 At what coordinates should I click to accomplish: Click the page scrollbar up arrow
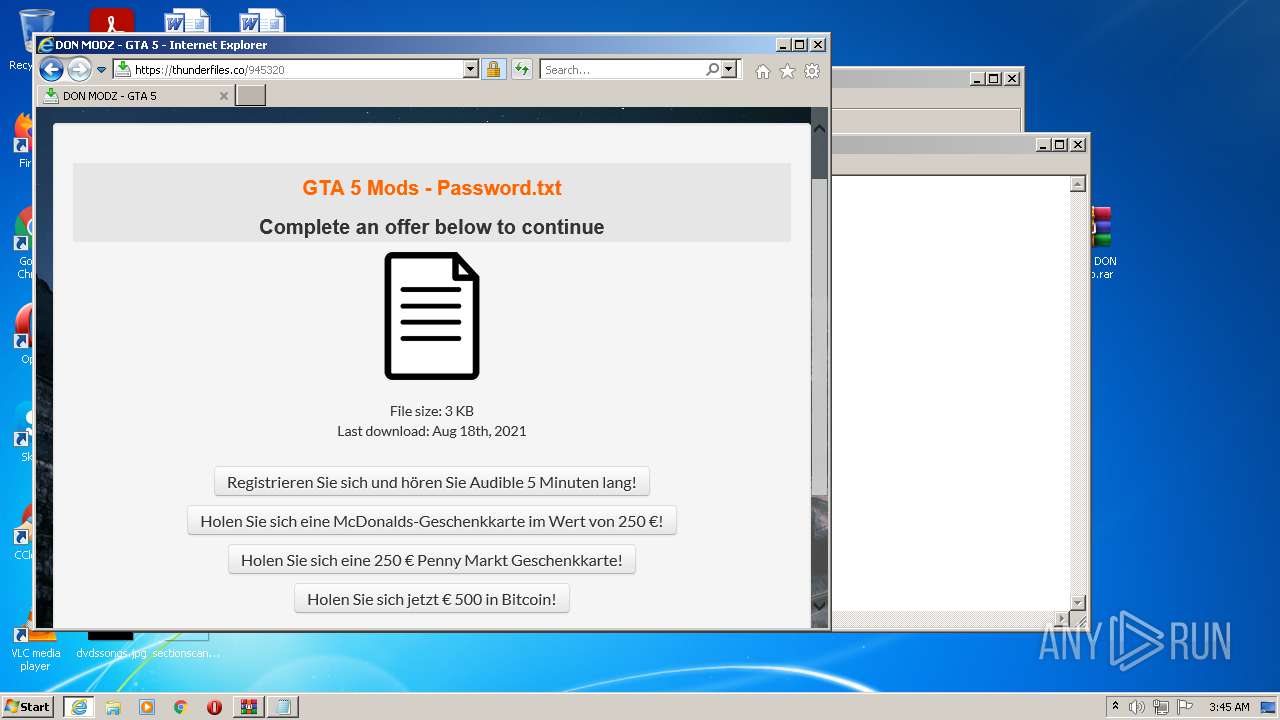pos(819,128)
